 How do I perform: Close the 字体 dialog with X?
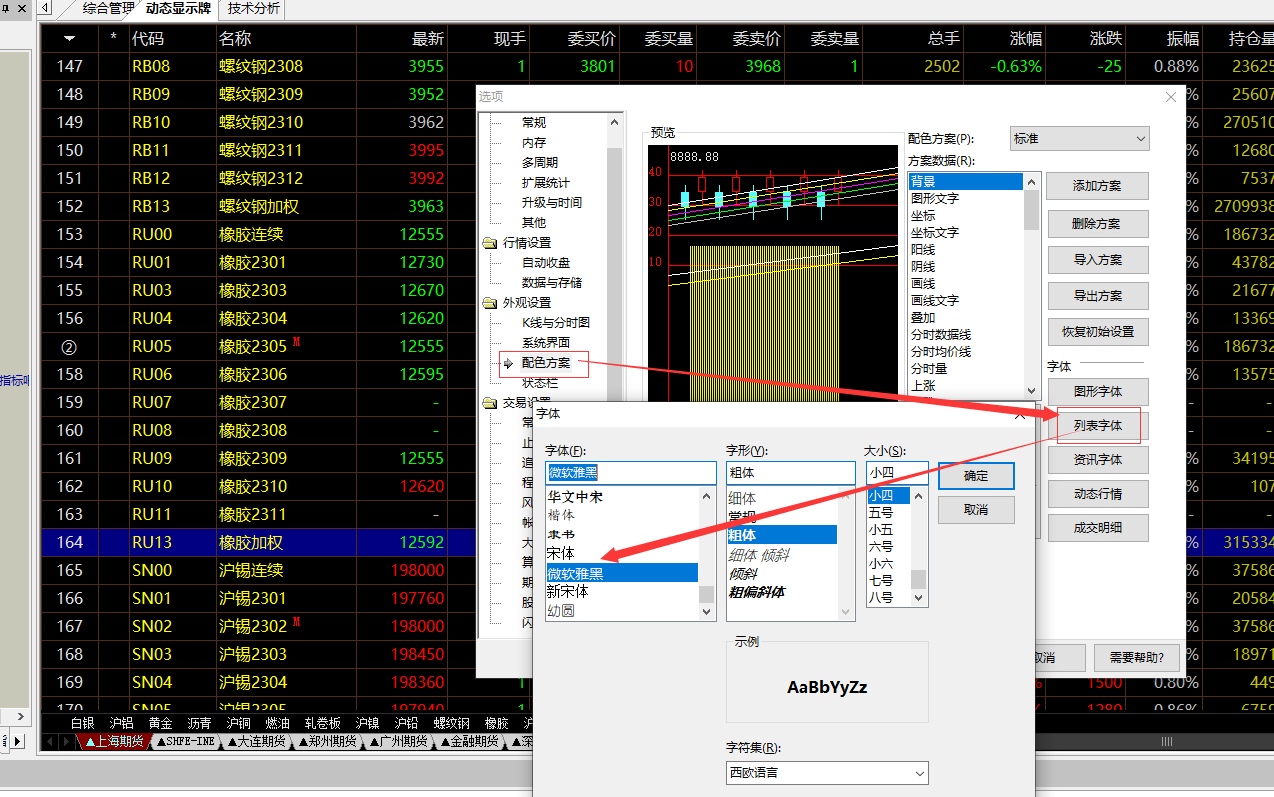tap(1019, 413)
